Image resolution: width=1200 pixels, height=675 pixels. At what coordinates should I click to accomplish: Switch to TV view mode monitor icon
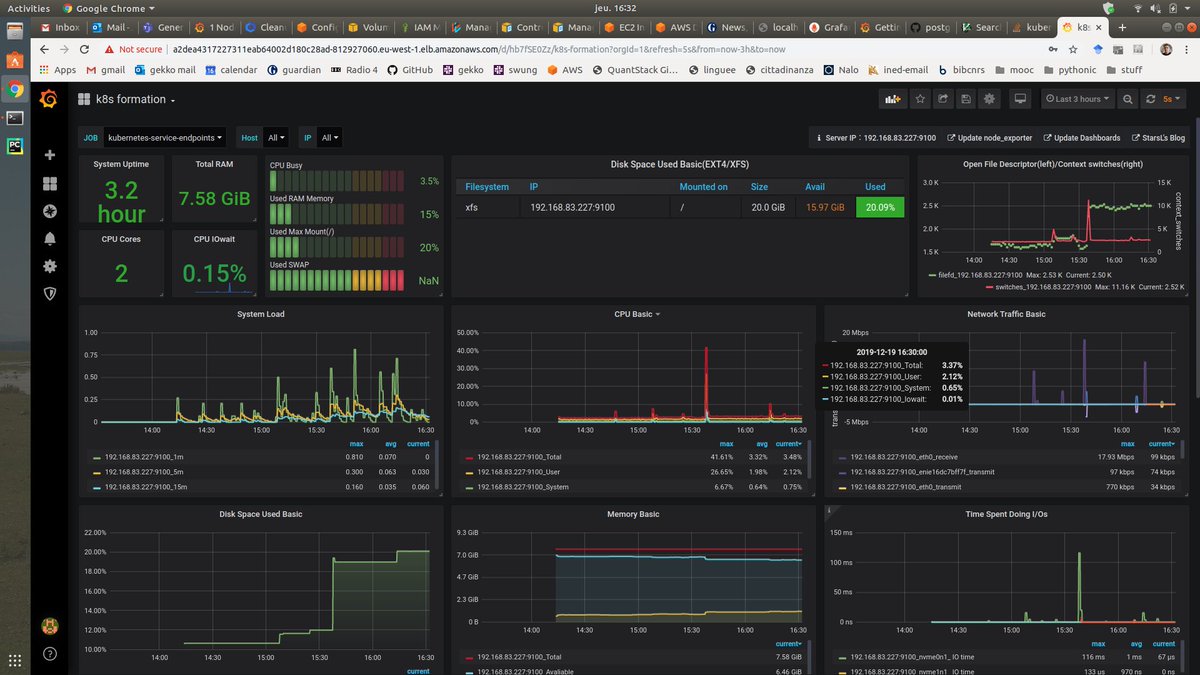tap(1020, 99)
